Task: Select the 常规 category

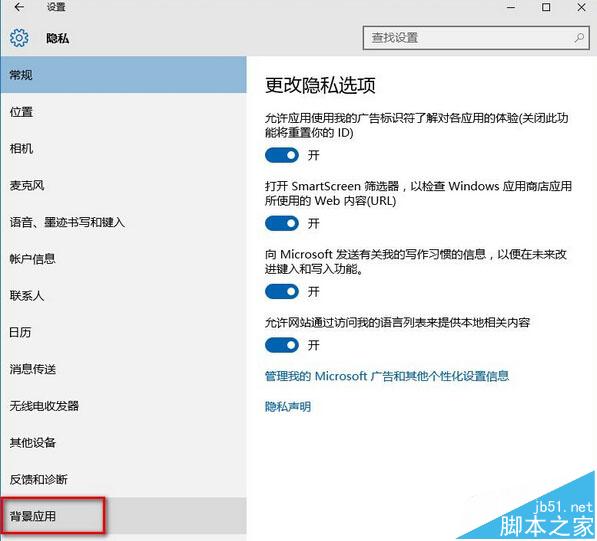Action: point(123,75)
